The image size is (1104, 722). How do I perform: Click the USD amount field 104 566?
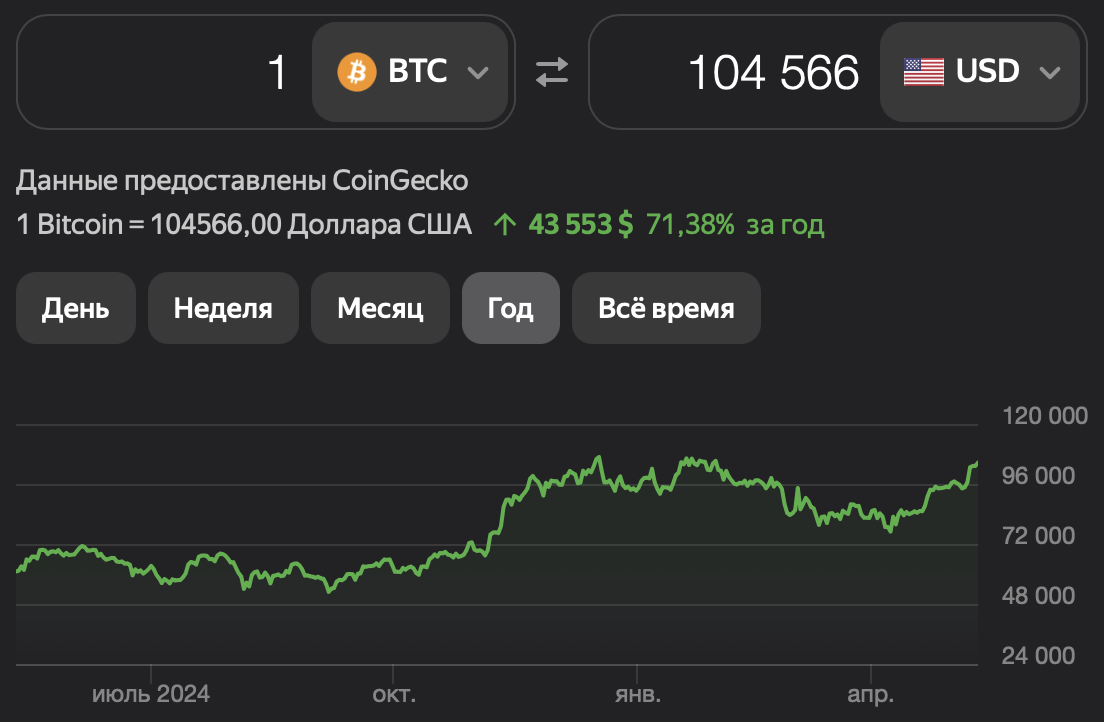tap(735, 72)
